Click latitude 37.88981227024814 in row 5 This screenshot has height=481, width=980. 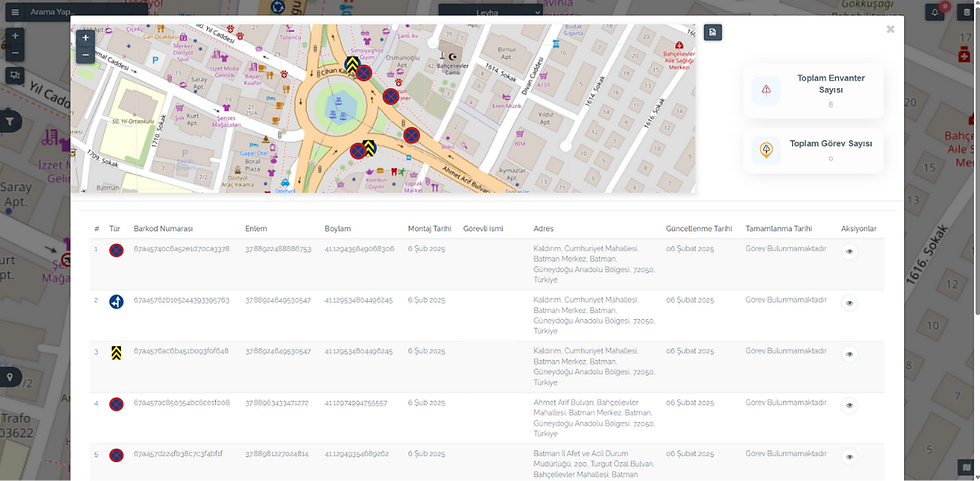[277, 454]
